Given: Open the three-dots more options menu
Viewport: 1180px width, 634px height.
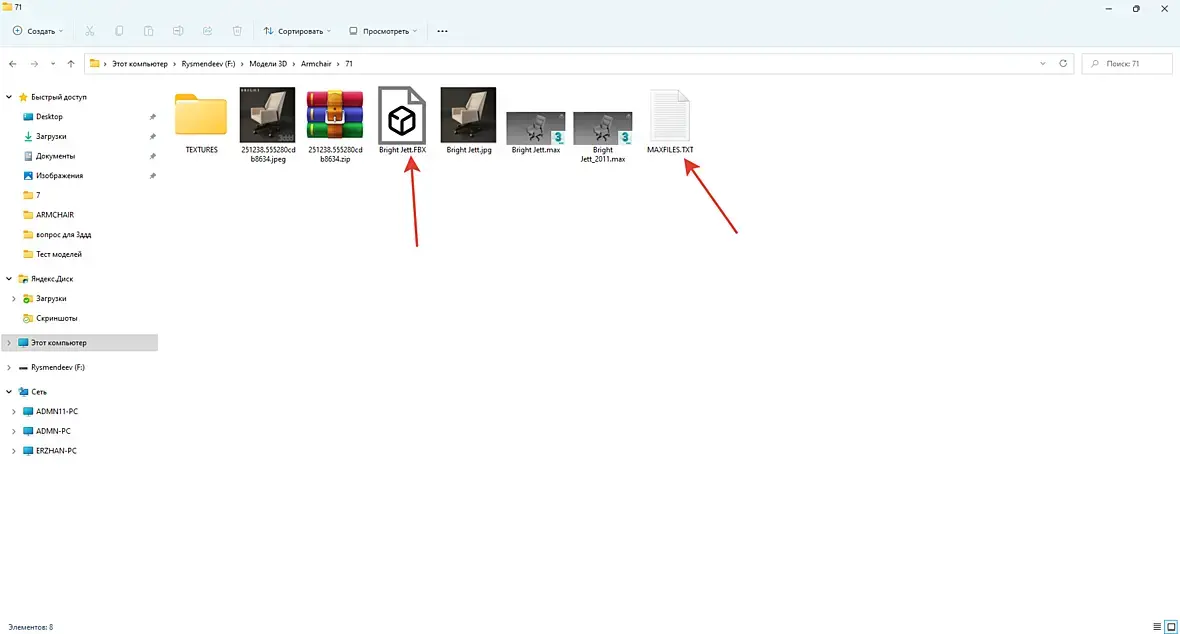Looking at the screenshot, I should pos(442,31).
